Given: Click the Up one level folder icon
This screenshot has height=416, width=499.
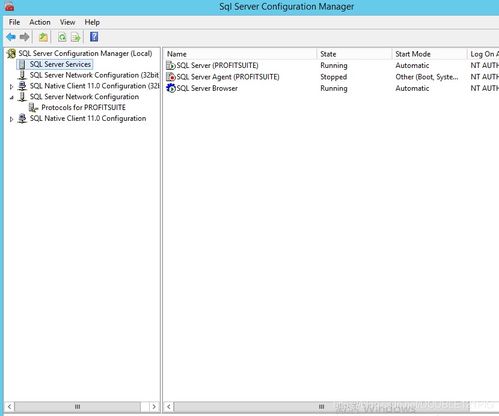Looking at the screenshot, I should tap(43, 37).
